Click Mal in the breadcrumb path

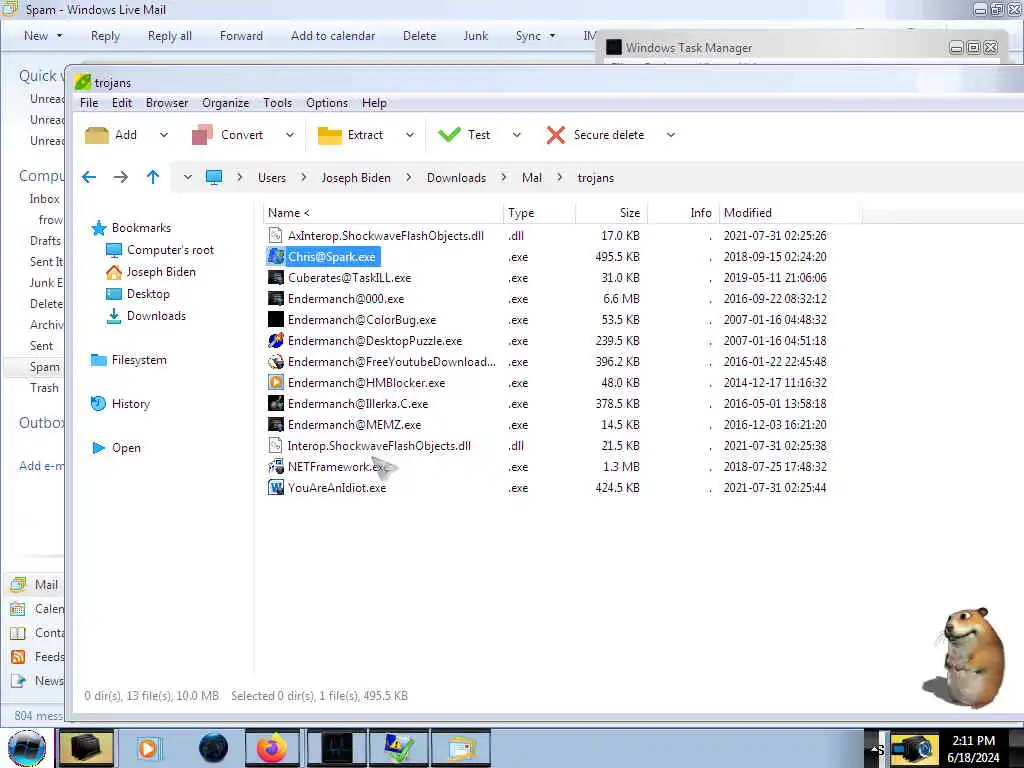532,178
